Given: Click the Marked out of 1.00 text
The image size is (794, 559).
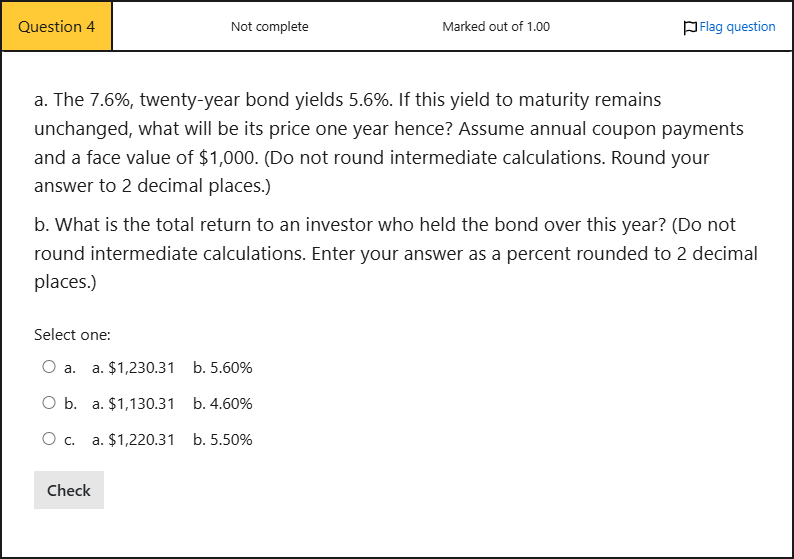Looking at the screenshot, I should [496, 26].
